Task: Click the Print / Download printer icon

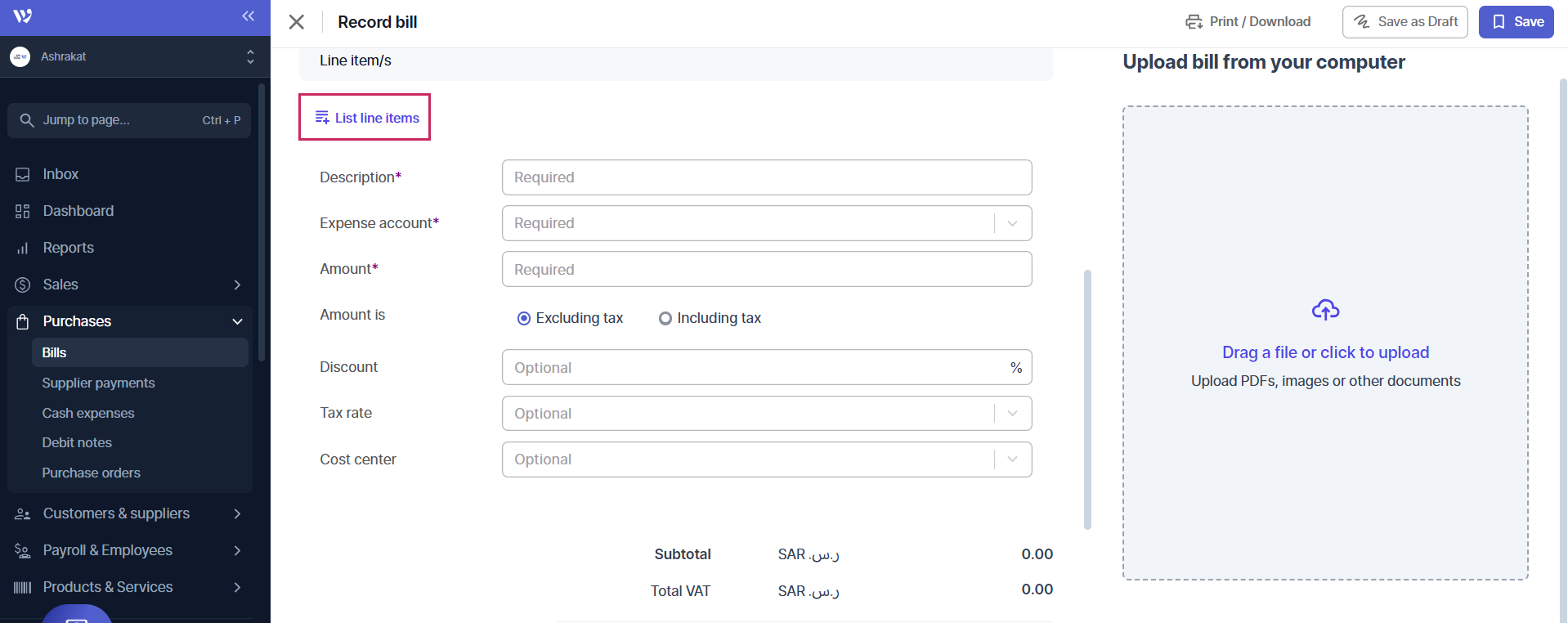Action: point(1194,22)
